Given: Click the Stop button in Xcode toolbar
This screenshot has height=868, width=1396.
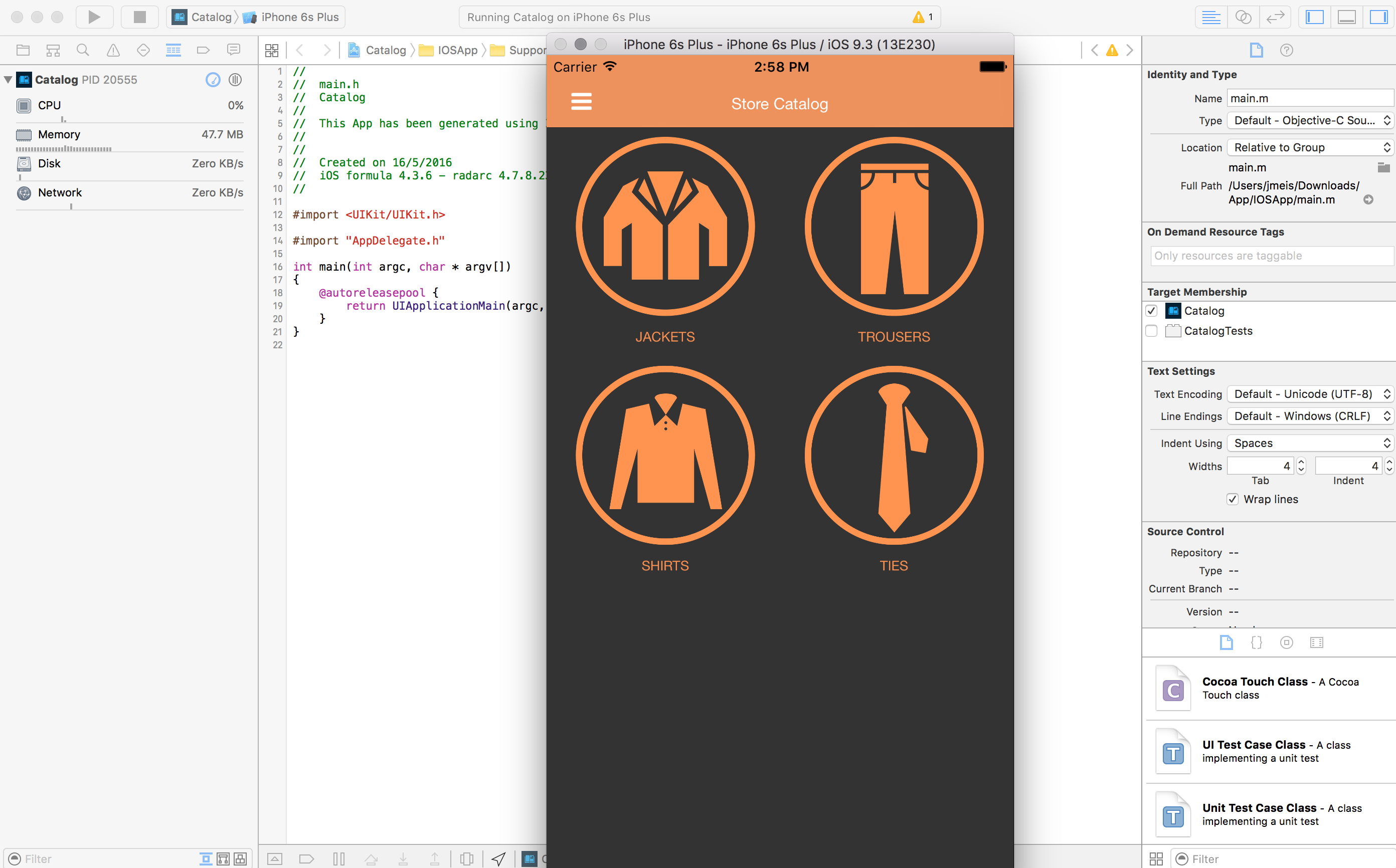Looking at the screenshot, I should coord(139,17).
